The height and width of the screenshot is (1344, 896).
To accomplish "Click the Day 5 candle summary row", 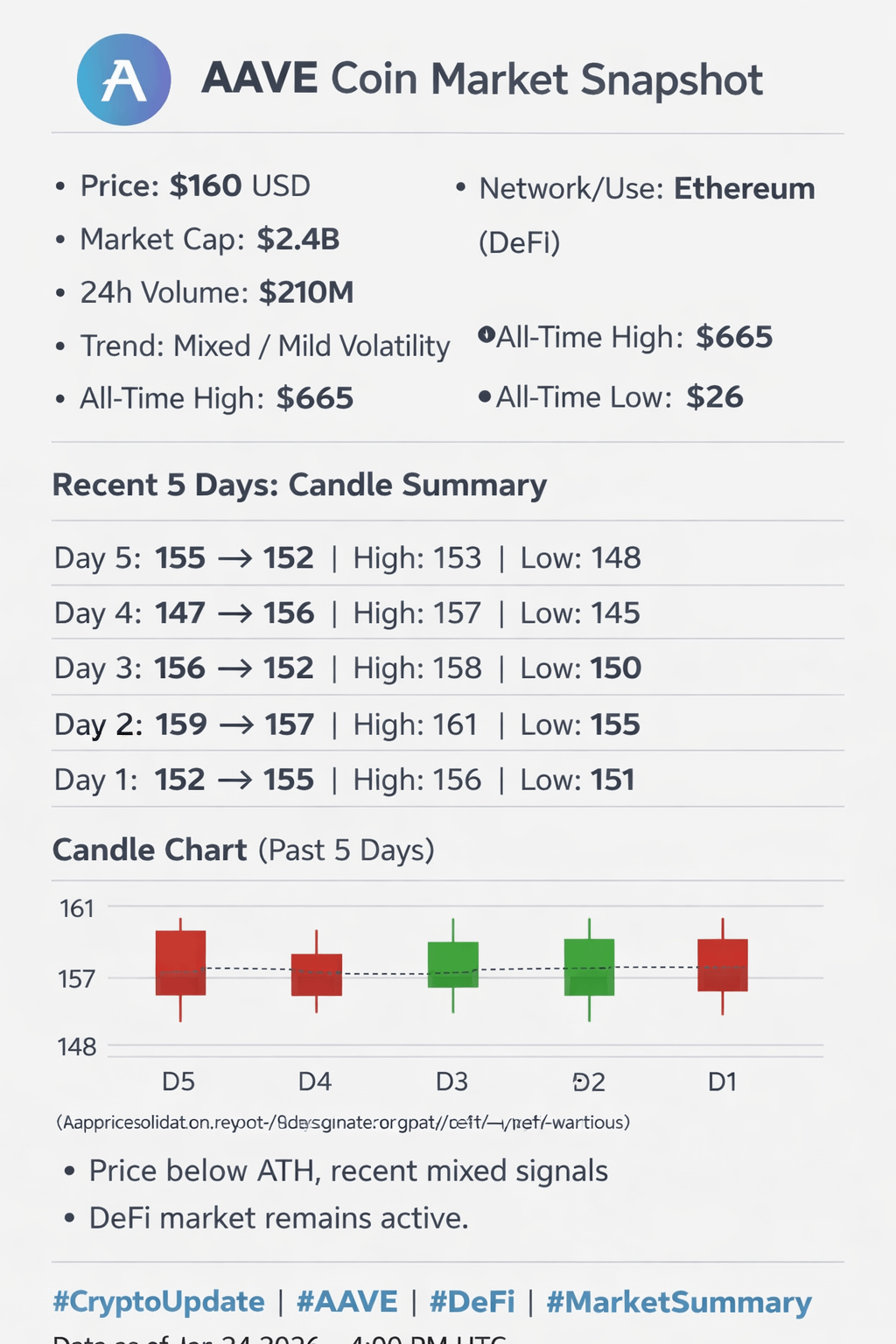I will tap(347, 558).
